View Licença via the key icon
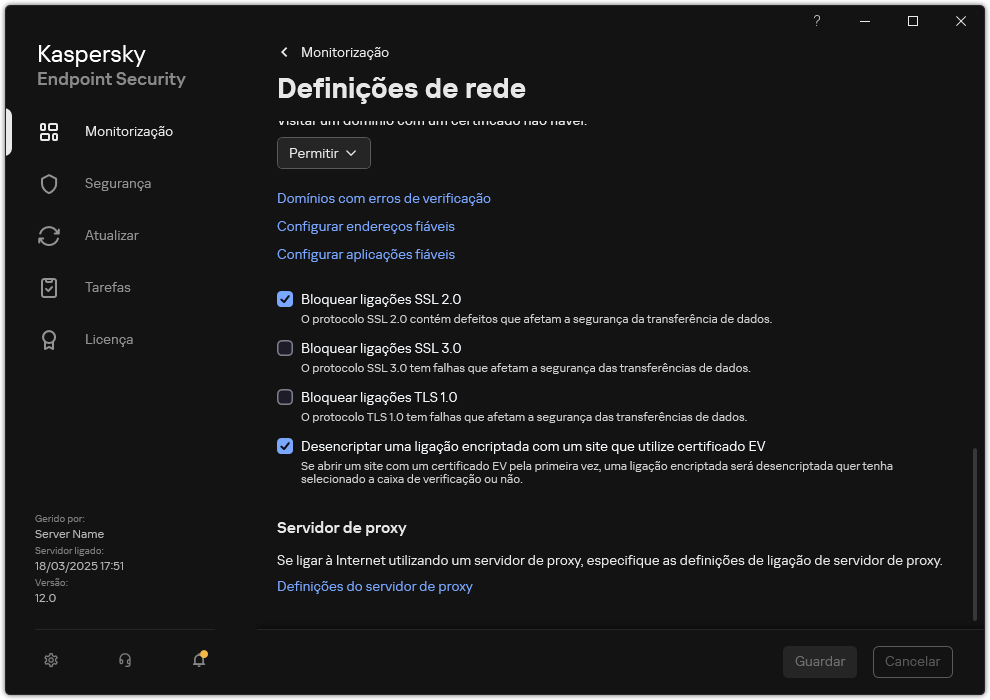The image size is (990, 700). (49, 339)
